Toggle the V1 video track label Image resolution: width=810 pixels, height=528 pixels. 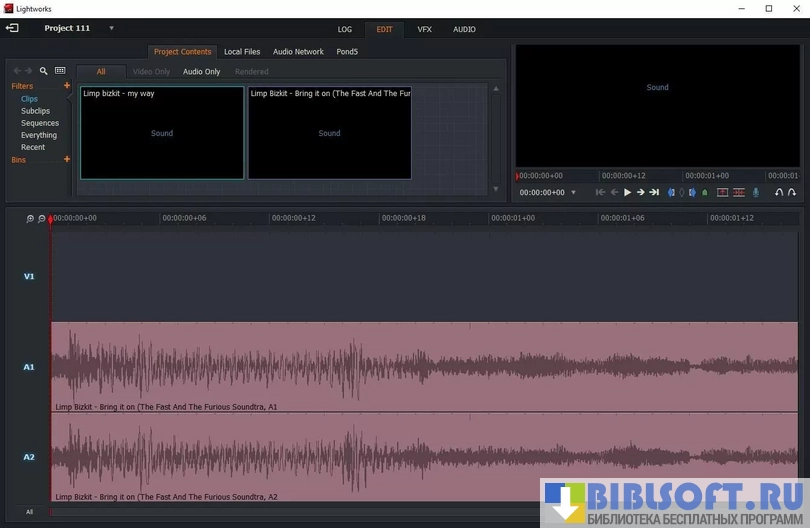tap(29, 276)
